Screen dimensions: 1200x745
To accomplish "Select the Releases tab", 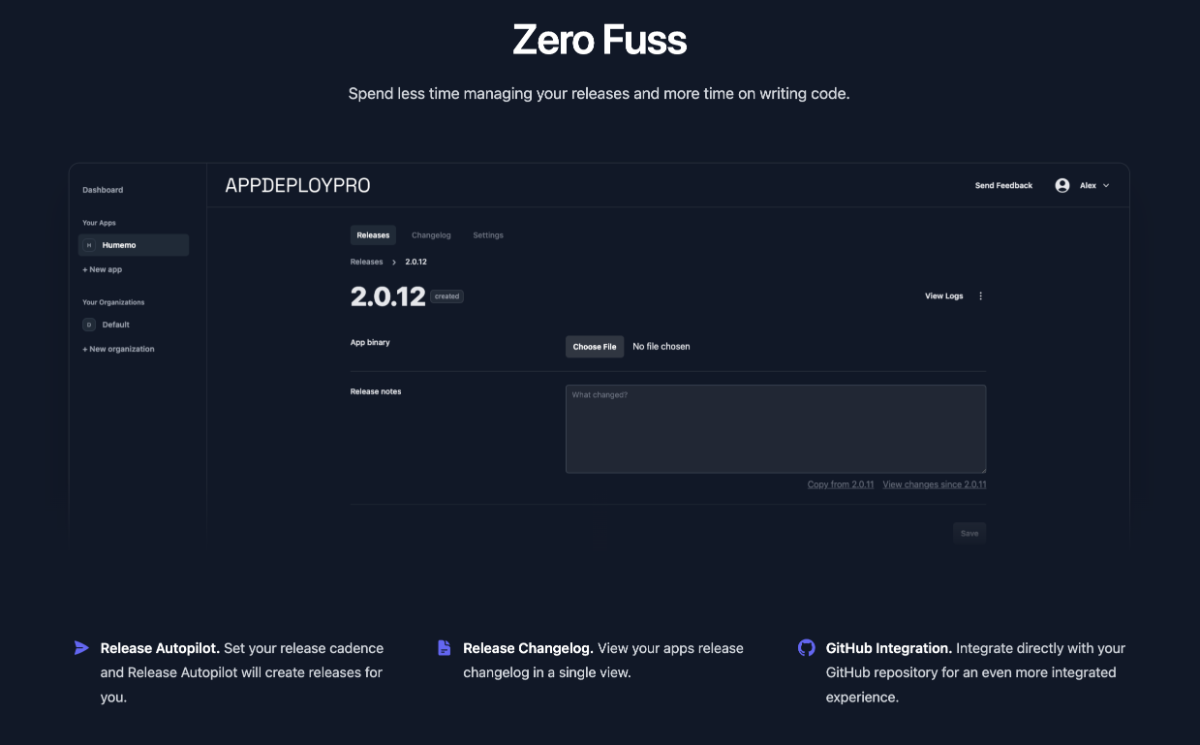I will pyautogui.click(x=373, y=235).
